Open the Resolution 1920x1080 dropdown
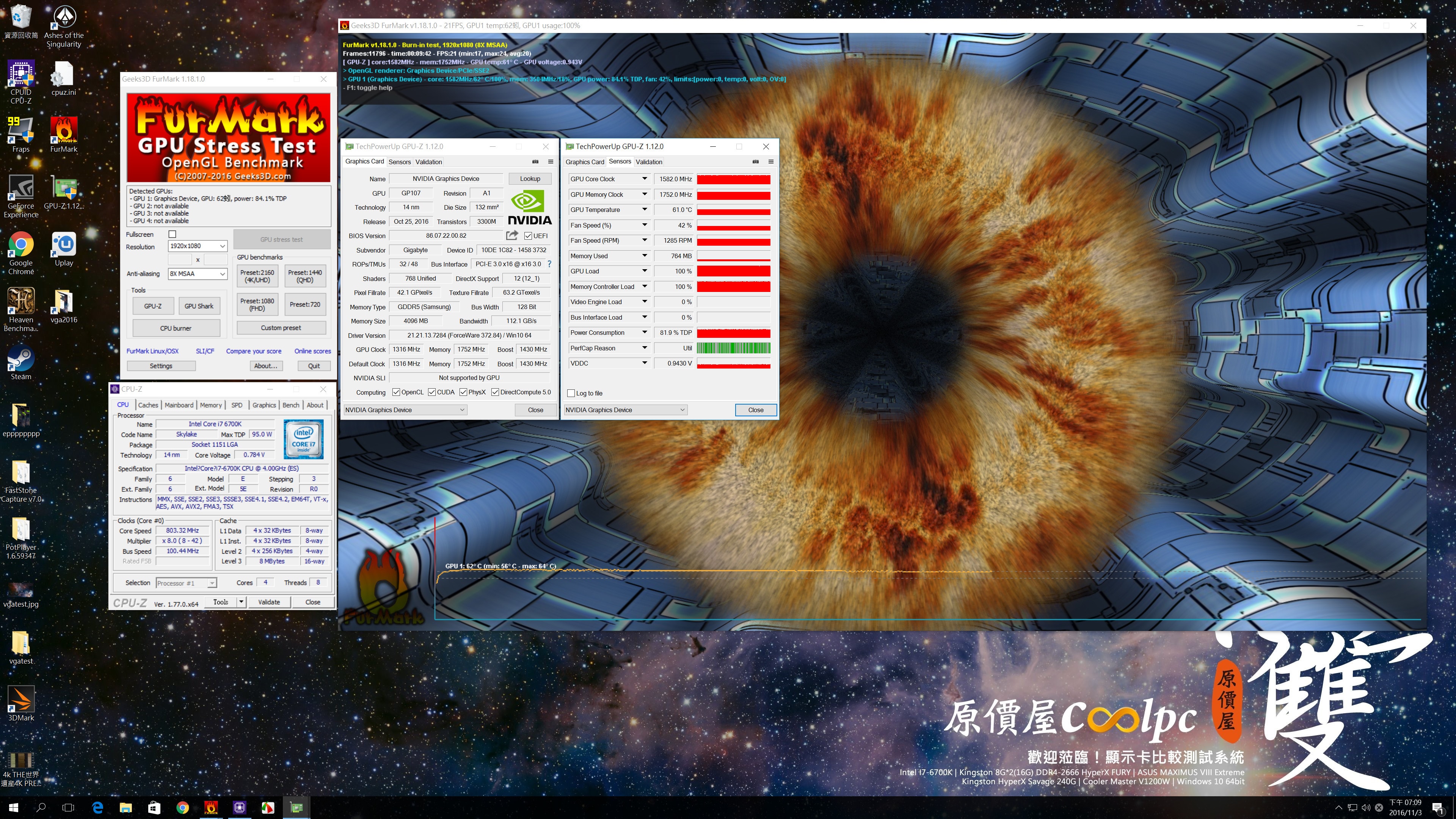The width and height of the screenshot is (1456, 819). coord(198,246)
